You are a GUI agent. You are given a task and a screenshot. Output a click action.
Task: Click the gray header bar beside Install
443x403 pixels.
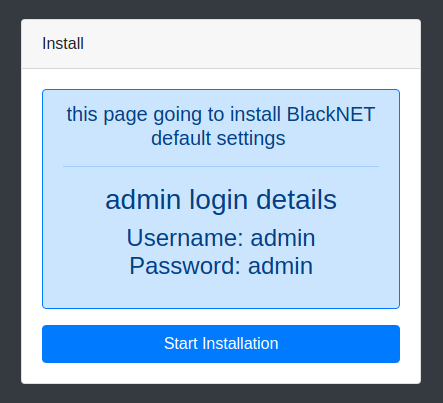pyautogui.click(x=250, y=43)
